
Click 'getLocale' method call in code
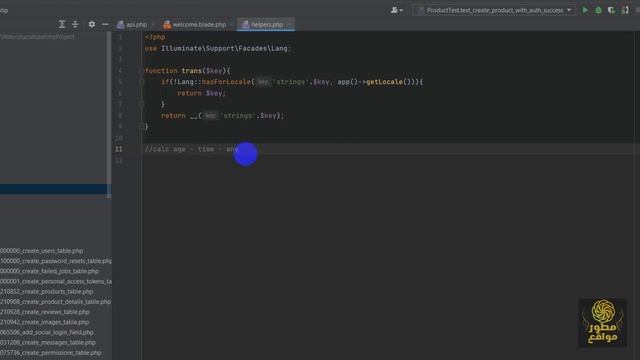point(384,82)
